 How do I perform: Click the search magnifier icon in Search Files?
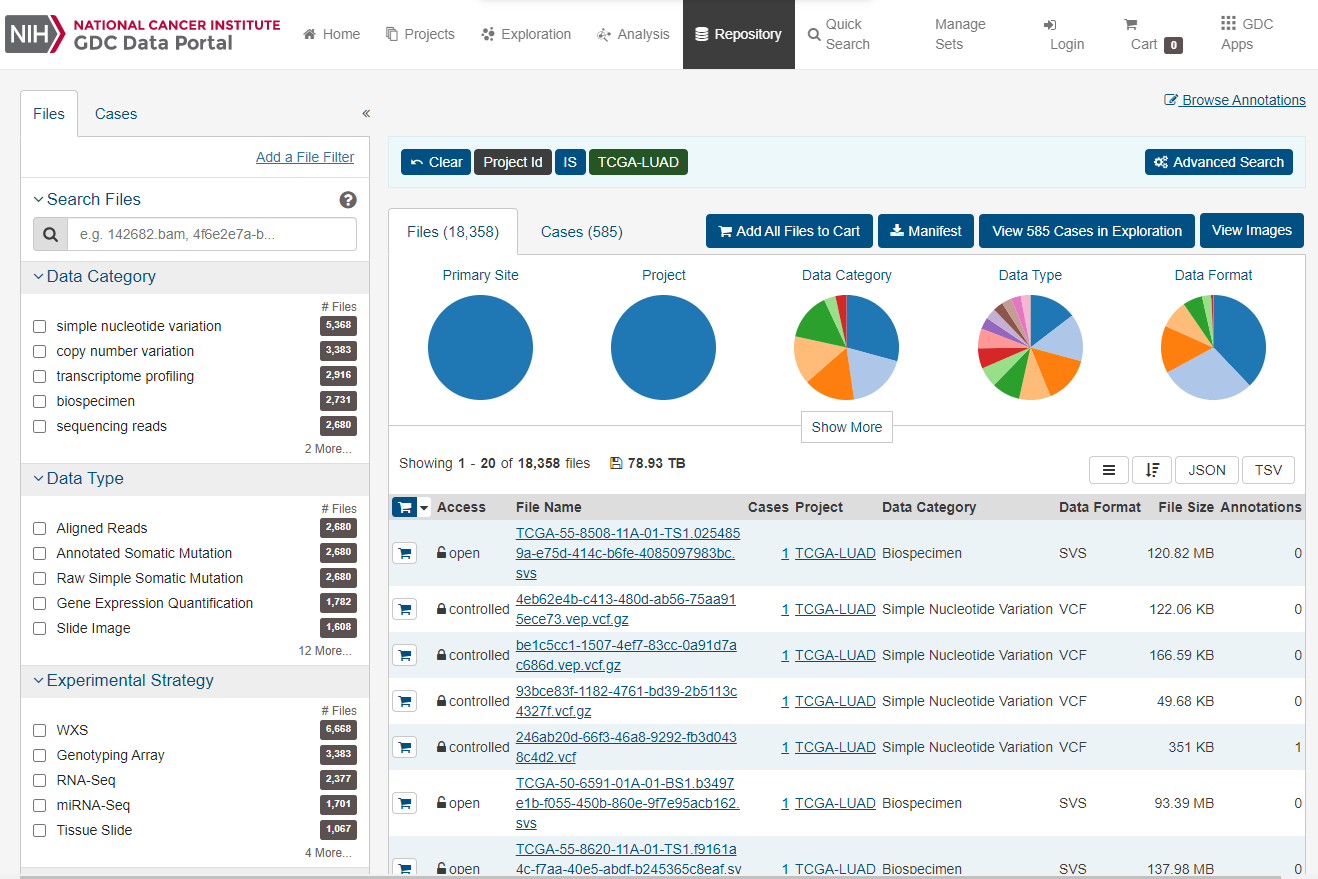tap(50, 235)
